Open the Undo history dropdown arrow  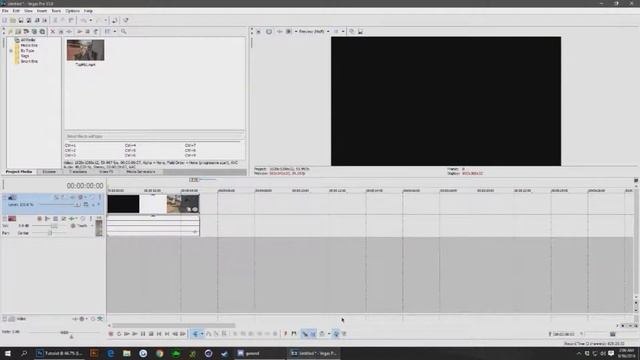[91, 20]
